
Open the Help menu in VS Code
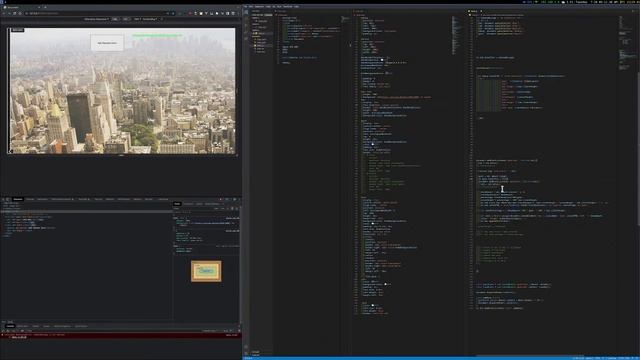[296, 7]
